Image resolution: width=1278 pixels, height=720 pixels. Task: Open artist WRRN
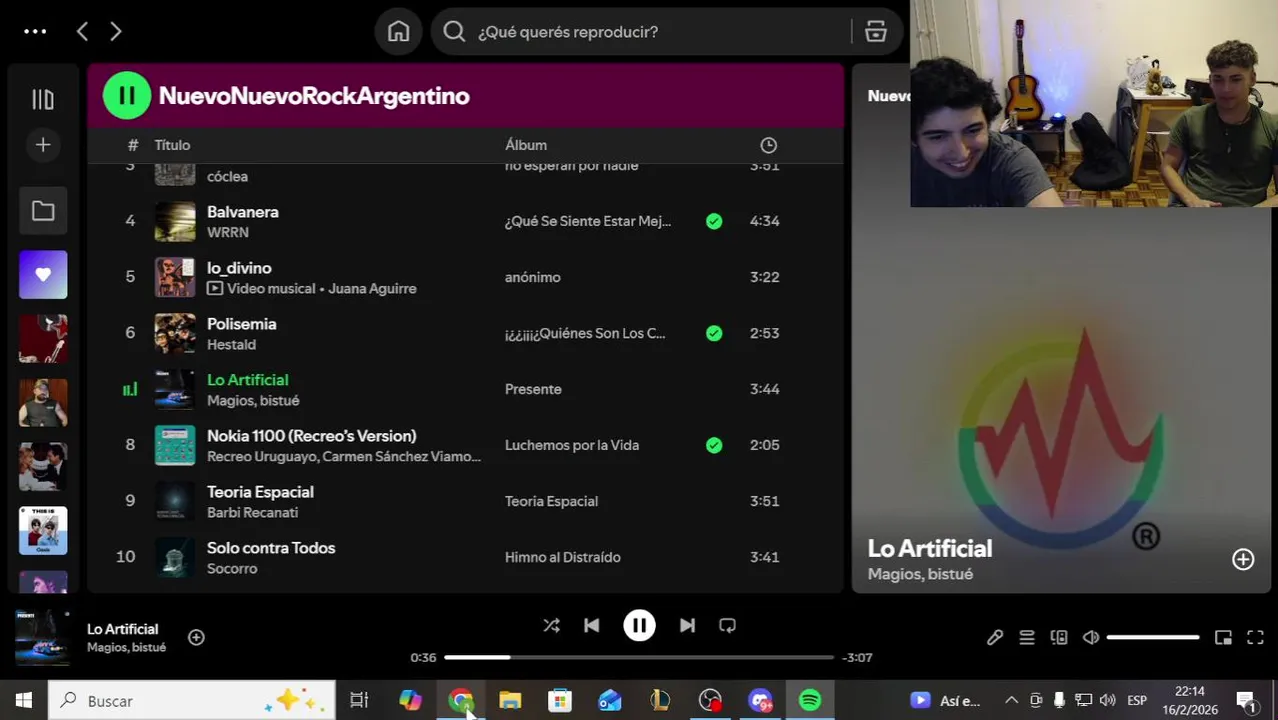[x=228, y=232]
